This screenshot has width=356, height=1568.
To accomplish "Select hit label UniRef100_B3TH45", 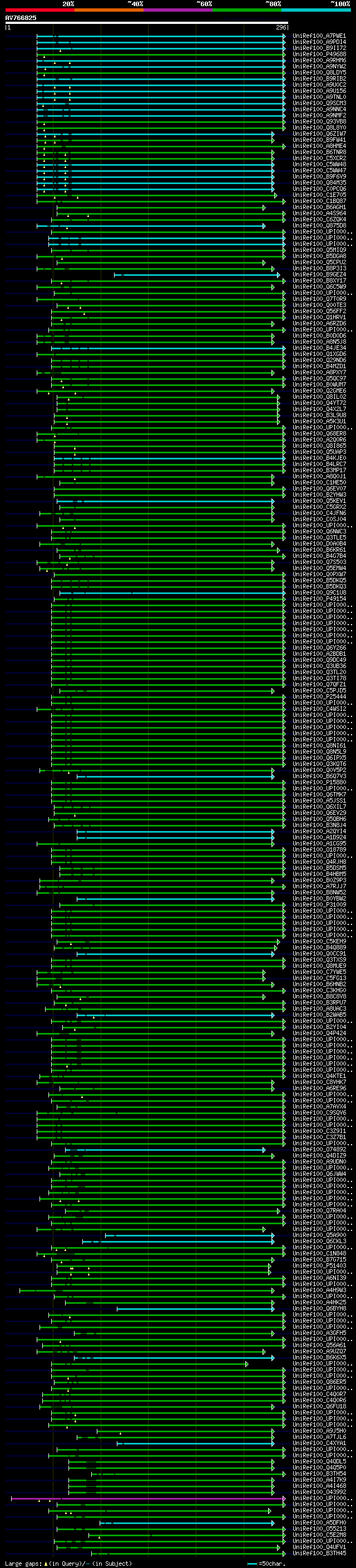I will [x=319, y=1553].
